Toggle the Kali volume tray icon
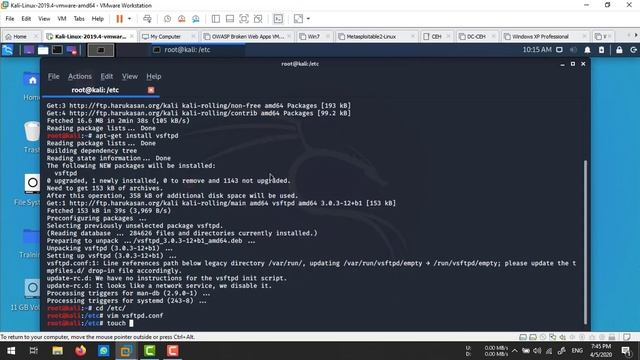The height and width of the screenshot is (360, 640). click(x=573, y=50)
